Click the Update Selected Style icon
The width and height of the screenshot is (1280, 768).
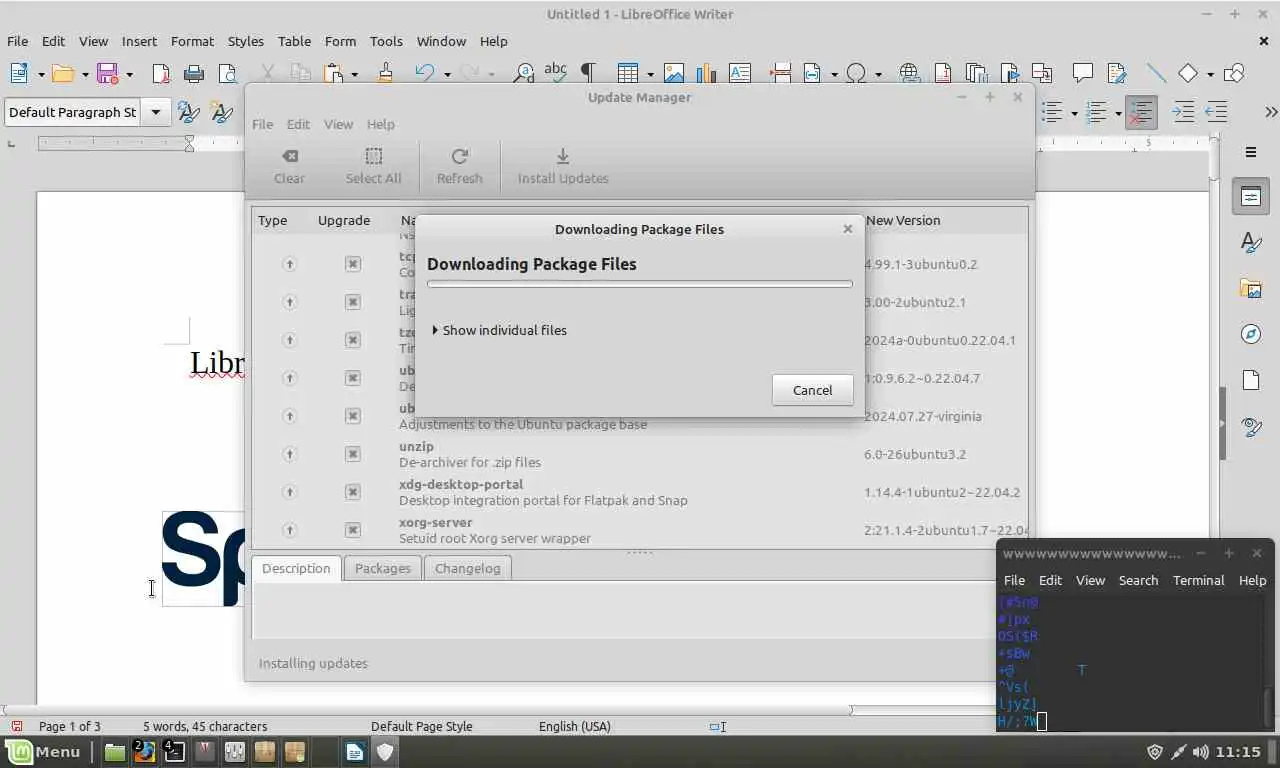189,112
